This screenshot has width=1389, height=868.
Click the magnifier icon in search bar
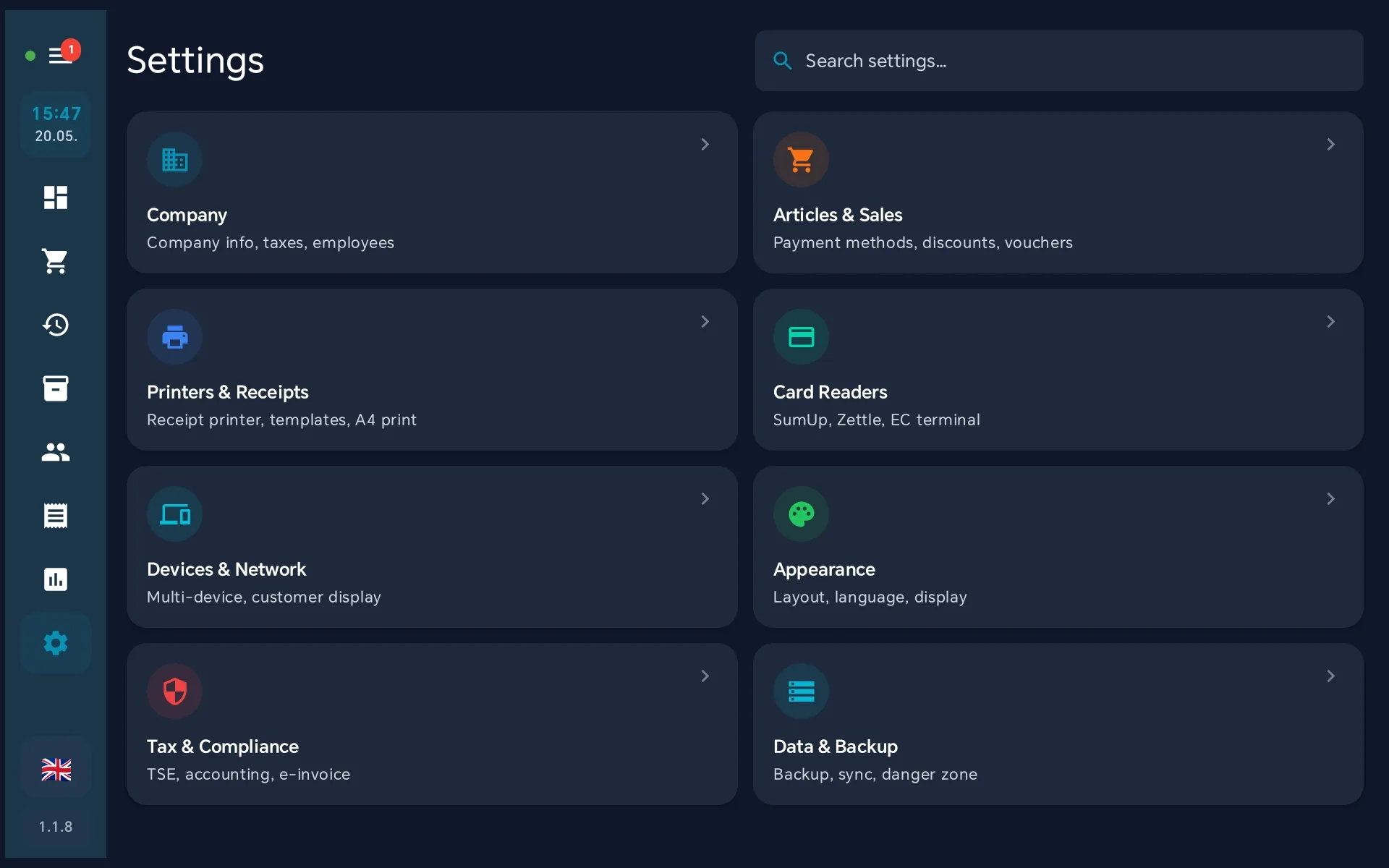click(782, 61)
